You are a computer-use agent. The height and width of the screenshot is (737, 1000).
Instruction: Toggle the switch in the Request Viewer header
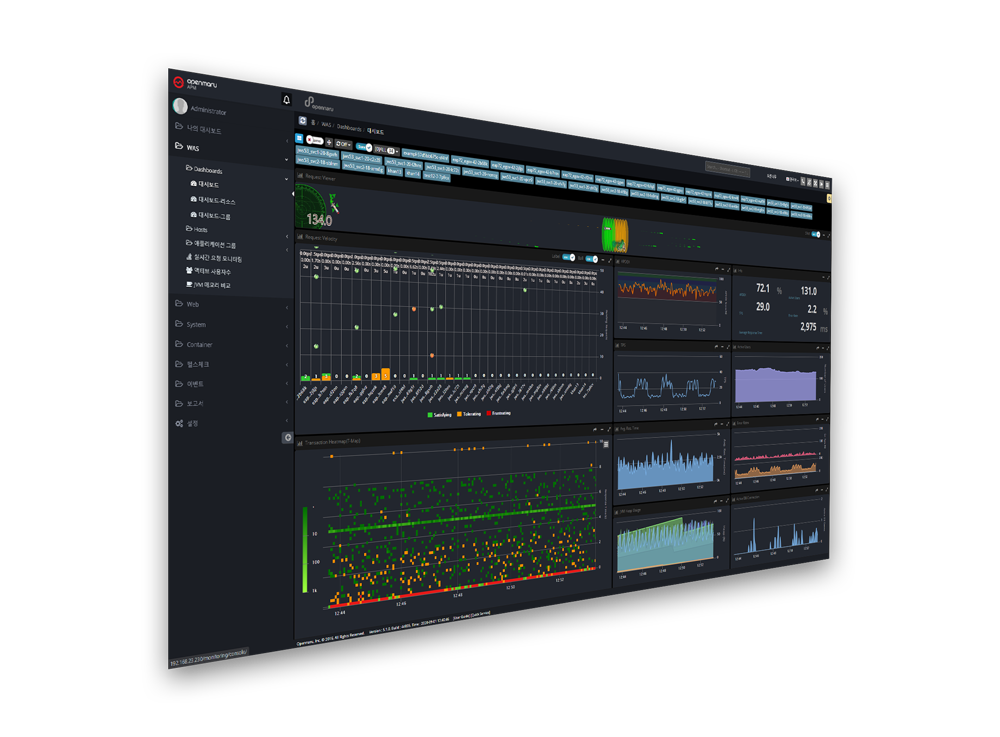[x=816, y=234]
